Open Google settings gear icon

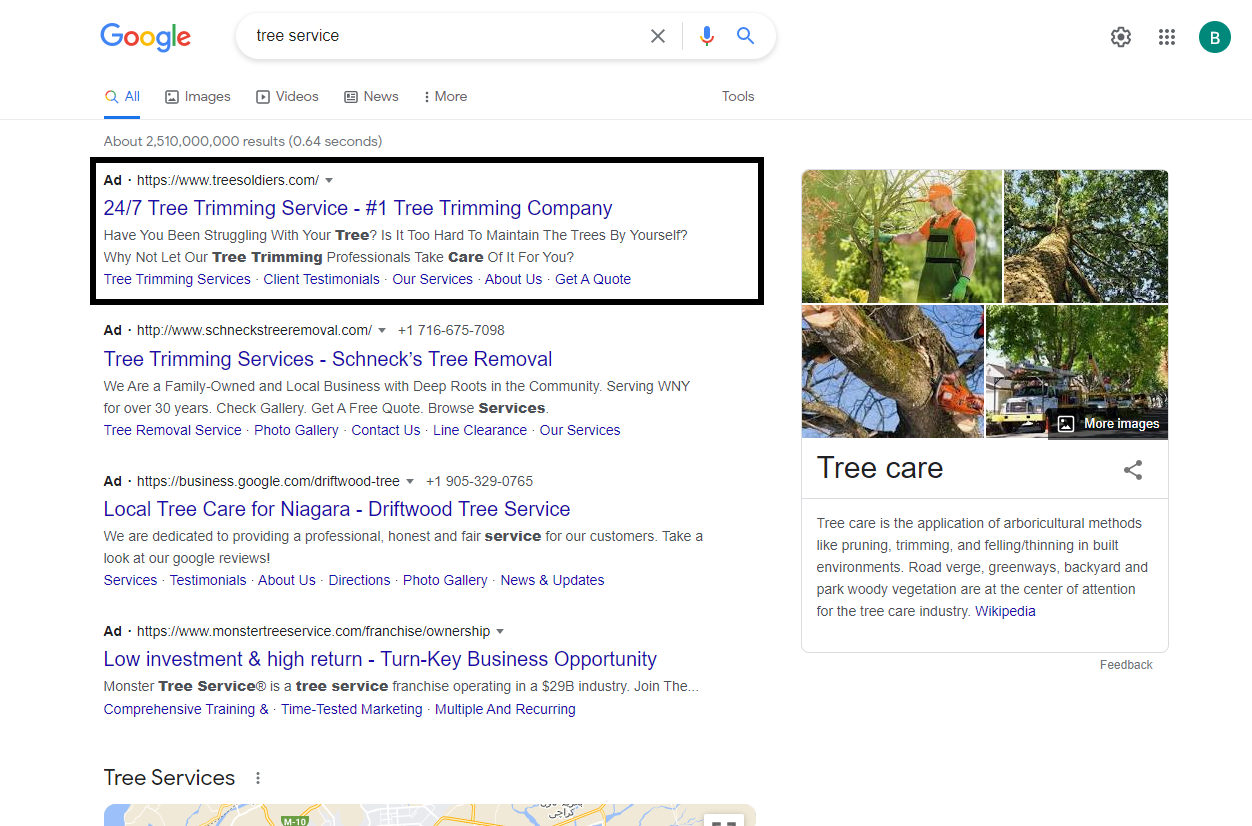[1121, 37]
